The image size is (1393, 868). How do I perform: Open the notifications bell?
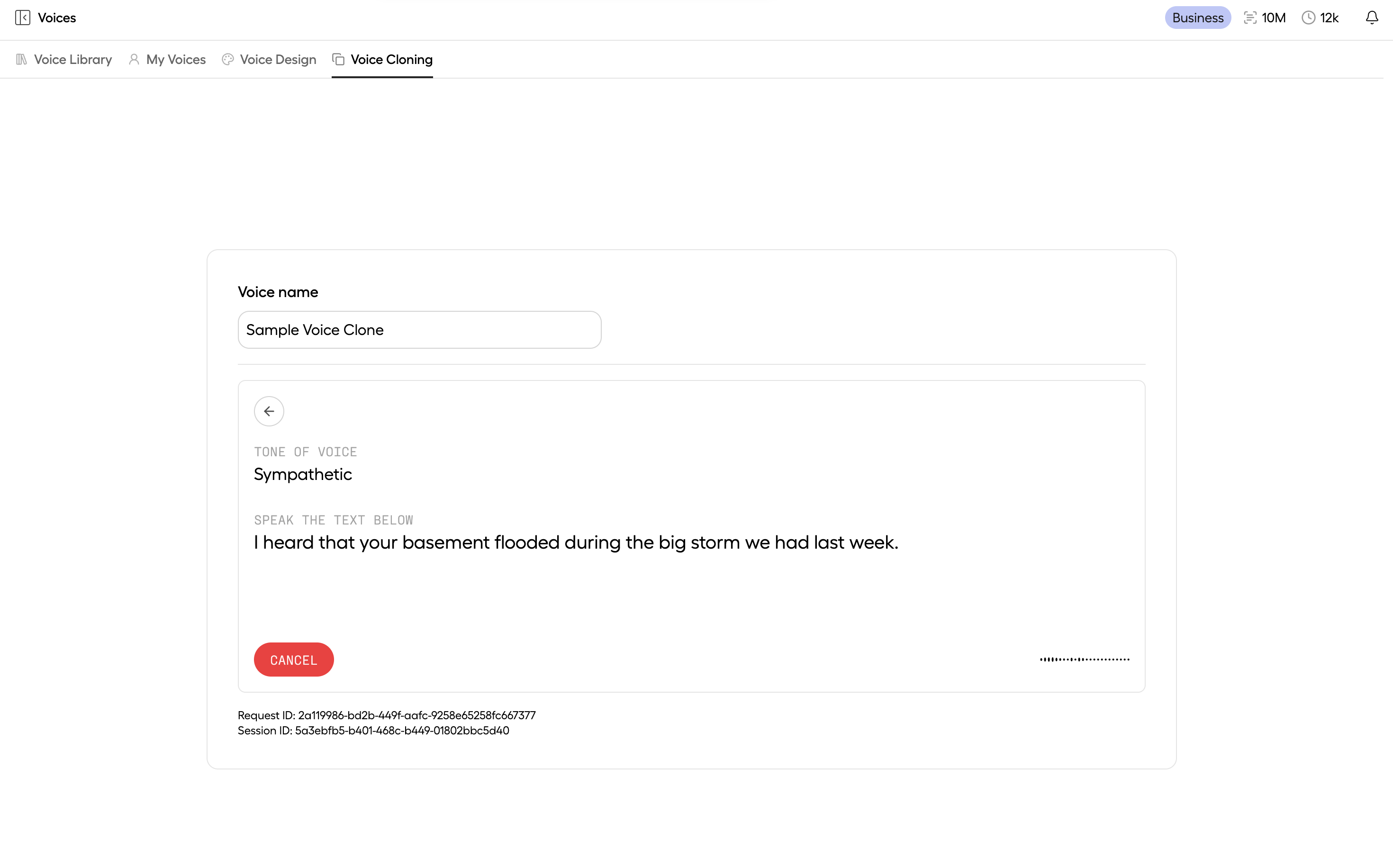[x=1371, y=18]
